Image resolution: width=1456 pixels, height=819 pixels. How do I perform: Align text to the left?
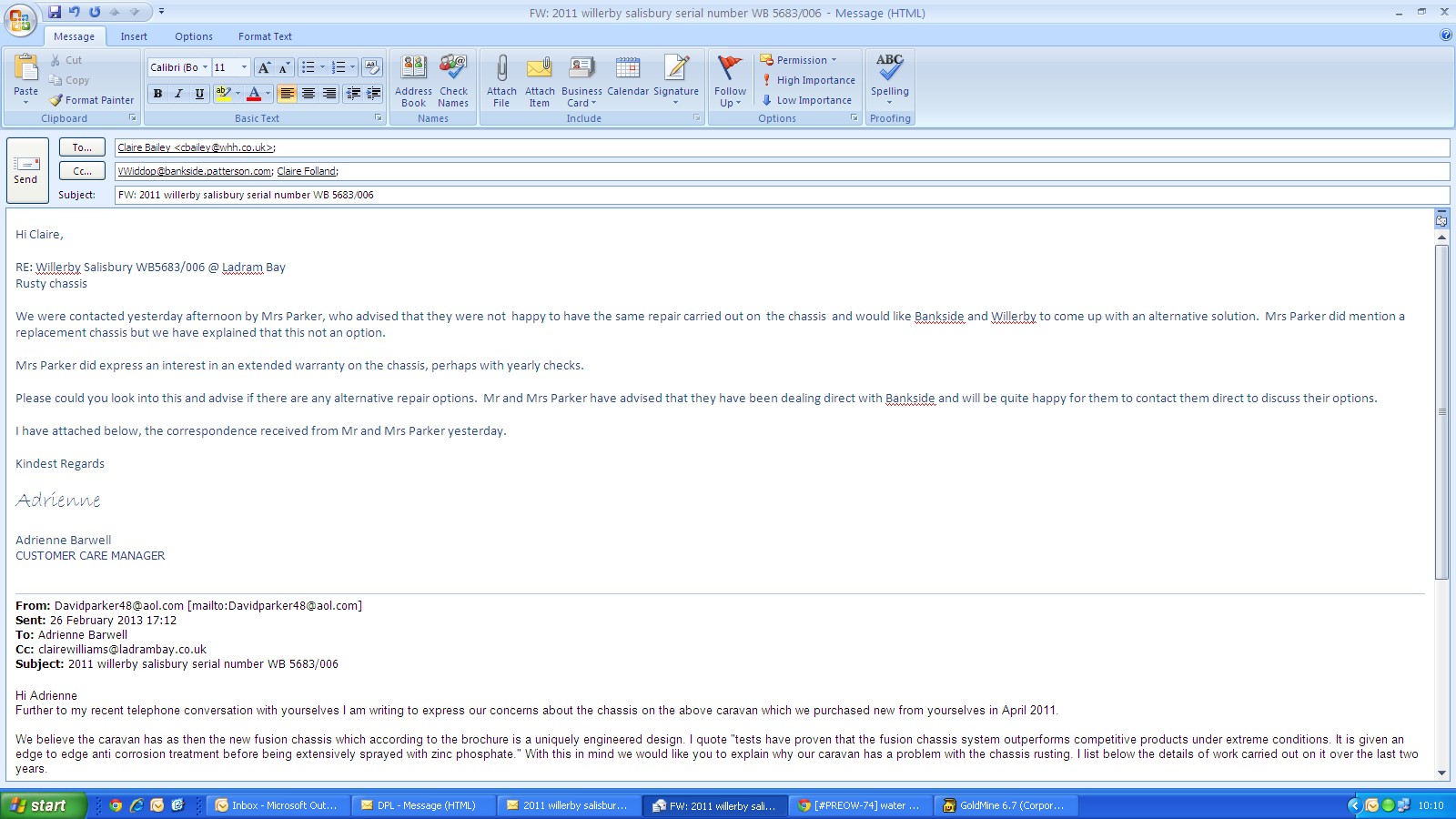click(288, 94)
